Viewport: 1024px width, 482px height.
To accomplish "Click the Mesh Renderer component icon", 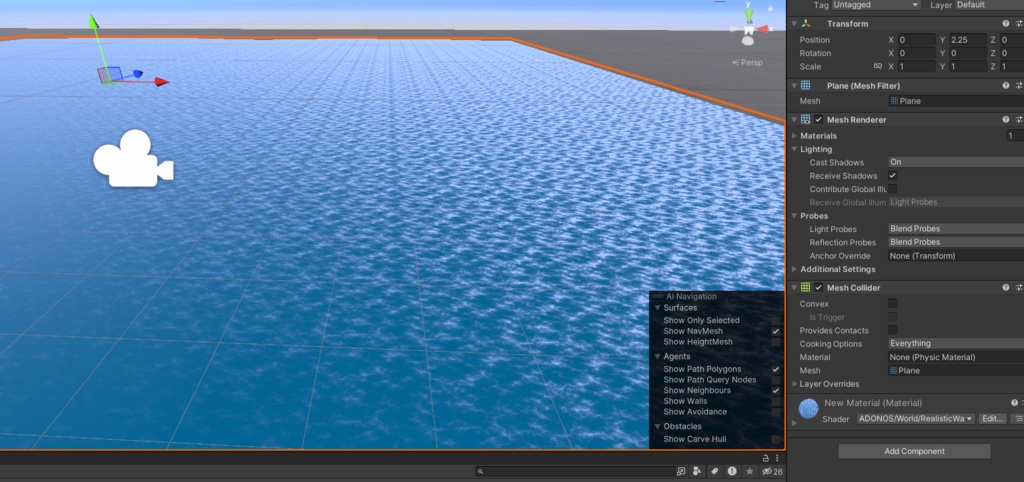I will click(806, 120).
